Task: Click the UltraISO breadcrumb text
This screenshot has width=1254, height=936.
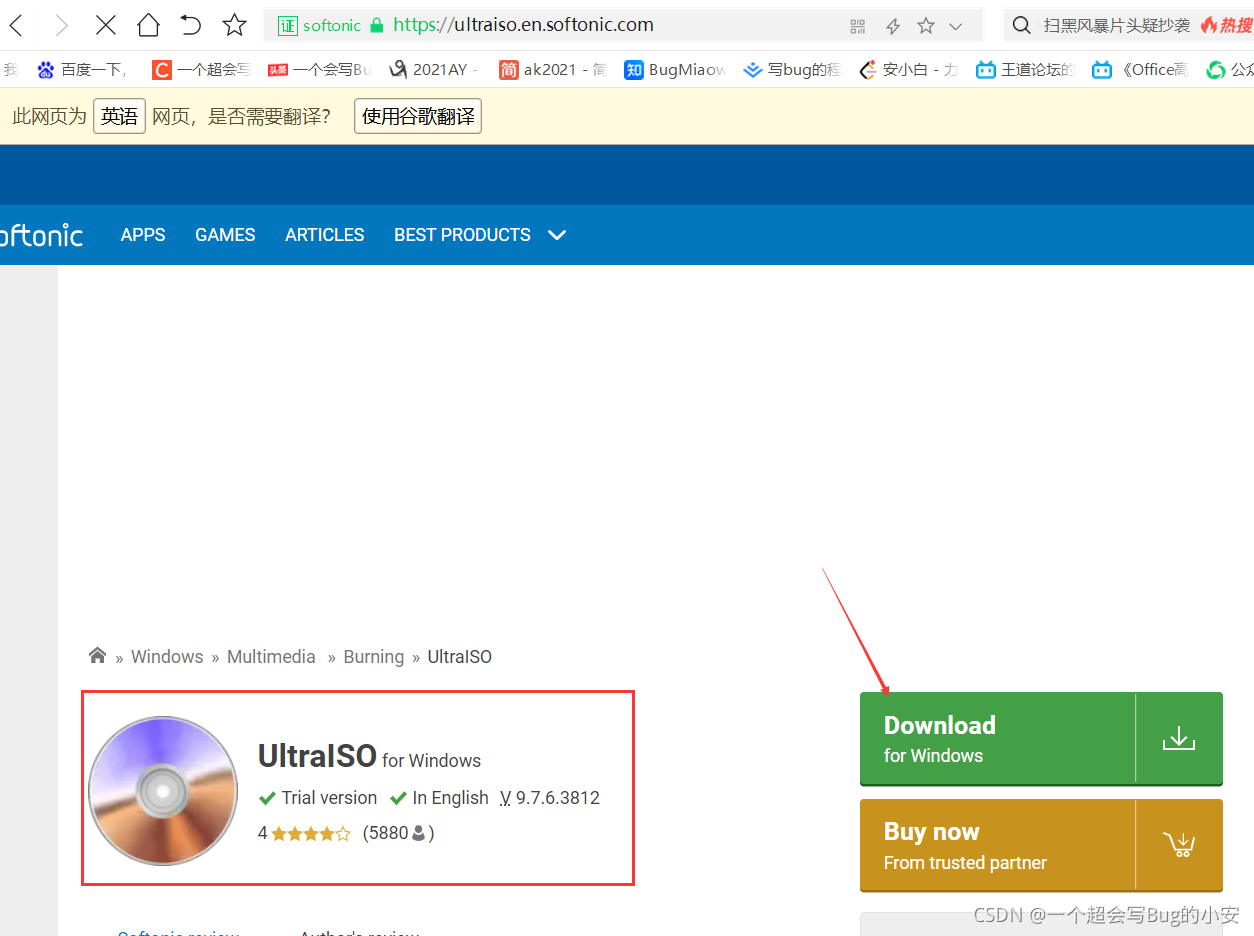Action: 460,657
